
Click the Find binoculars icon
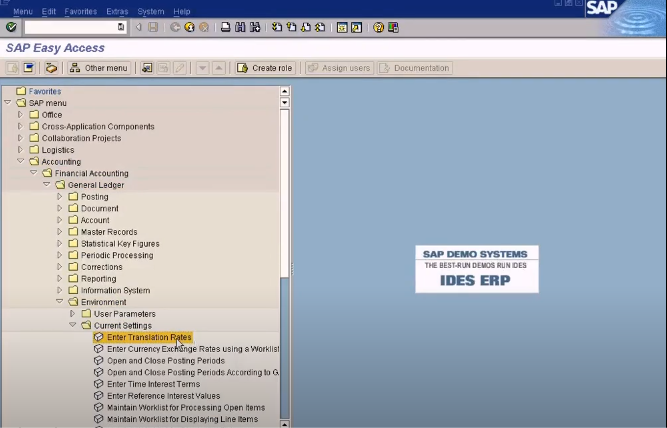point(240,27)
